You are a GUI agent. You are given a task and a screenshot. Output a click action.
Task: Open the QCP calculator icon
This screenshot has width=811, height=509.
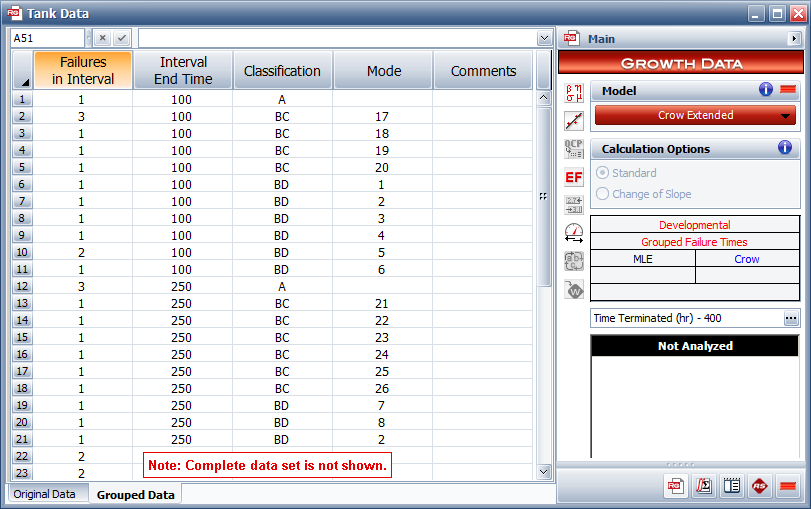coord(574,149)
